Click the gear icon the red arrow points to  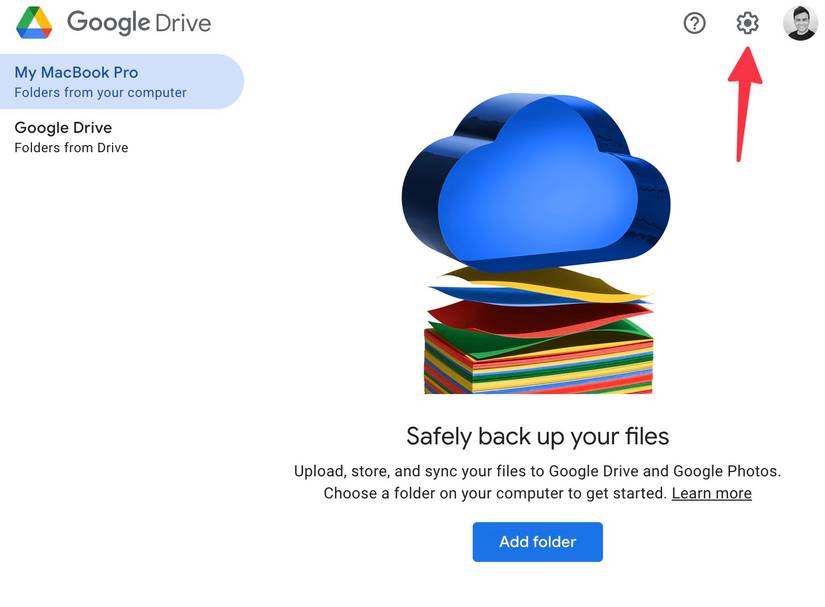click(x=746, y=23)
